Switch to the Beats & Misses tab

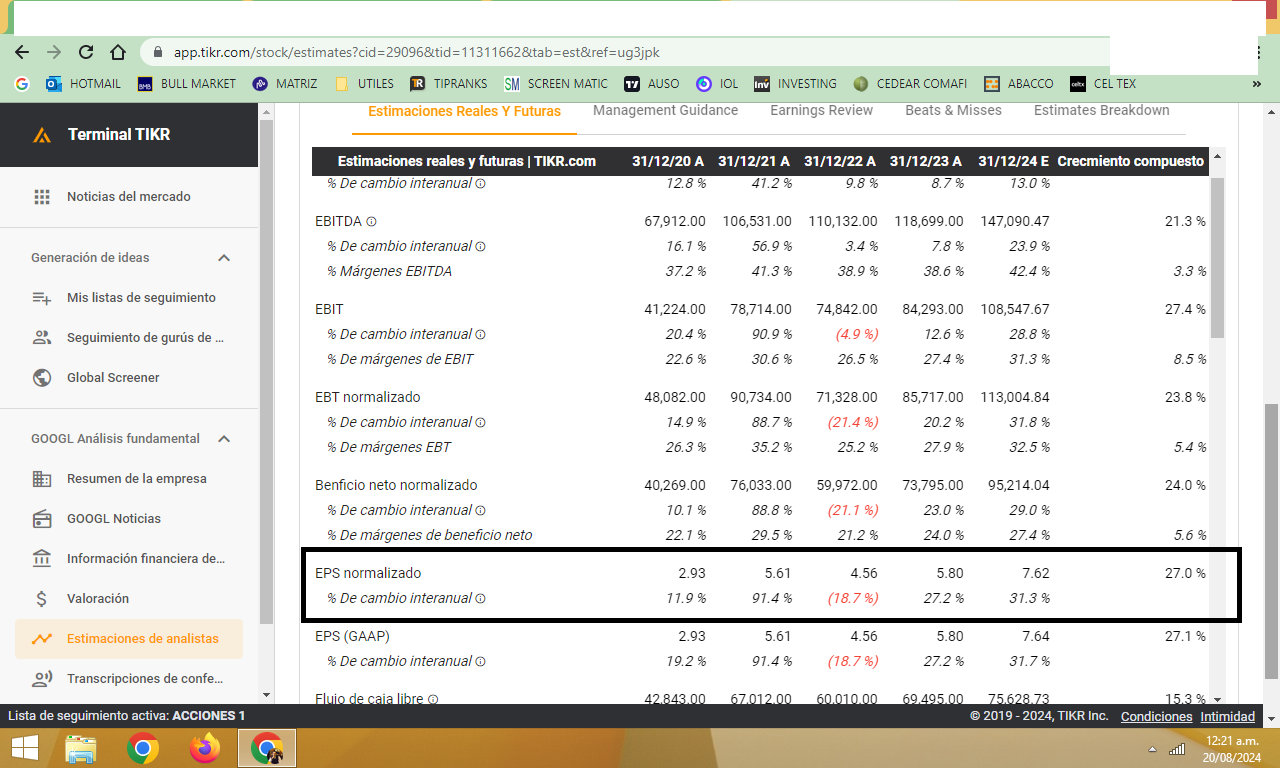tap(954, 110)
